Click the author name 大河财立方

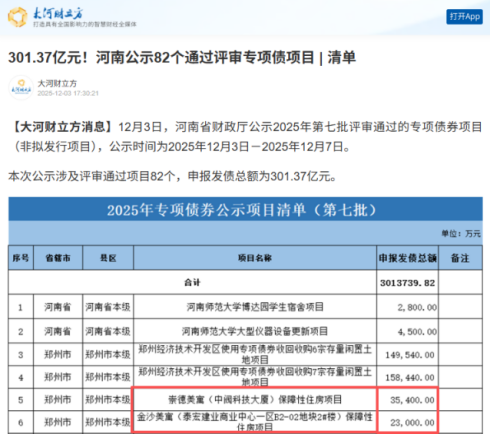pyautogui.click(x=57, y=83)
